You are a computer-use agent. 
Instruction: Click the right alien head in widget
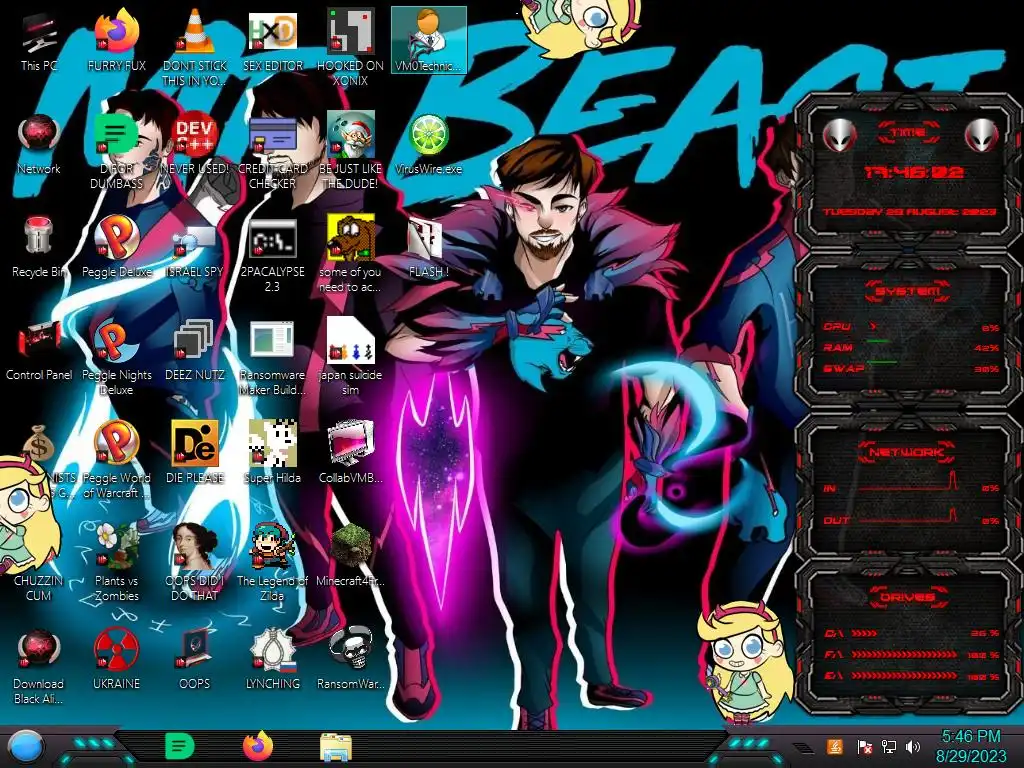(981, 136)
